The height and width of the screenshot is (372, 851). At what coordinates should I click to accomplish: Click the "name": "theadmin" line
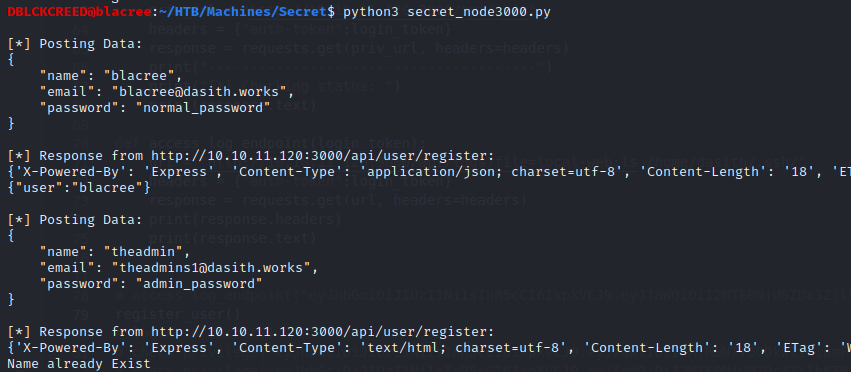(x=115, y=251)
